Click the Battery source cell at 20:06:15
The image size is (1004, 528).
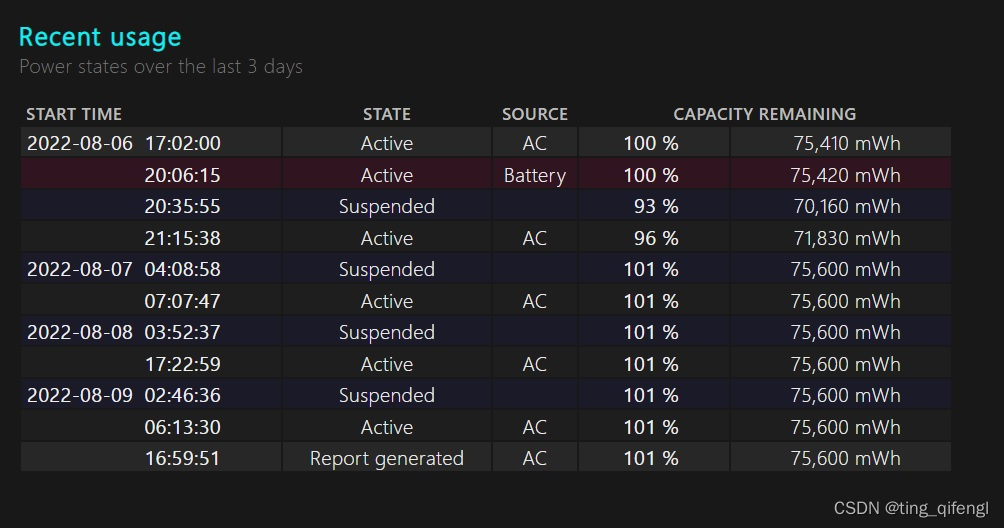[x=534, y=175]
